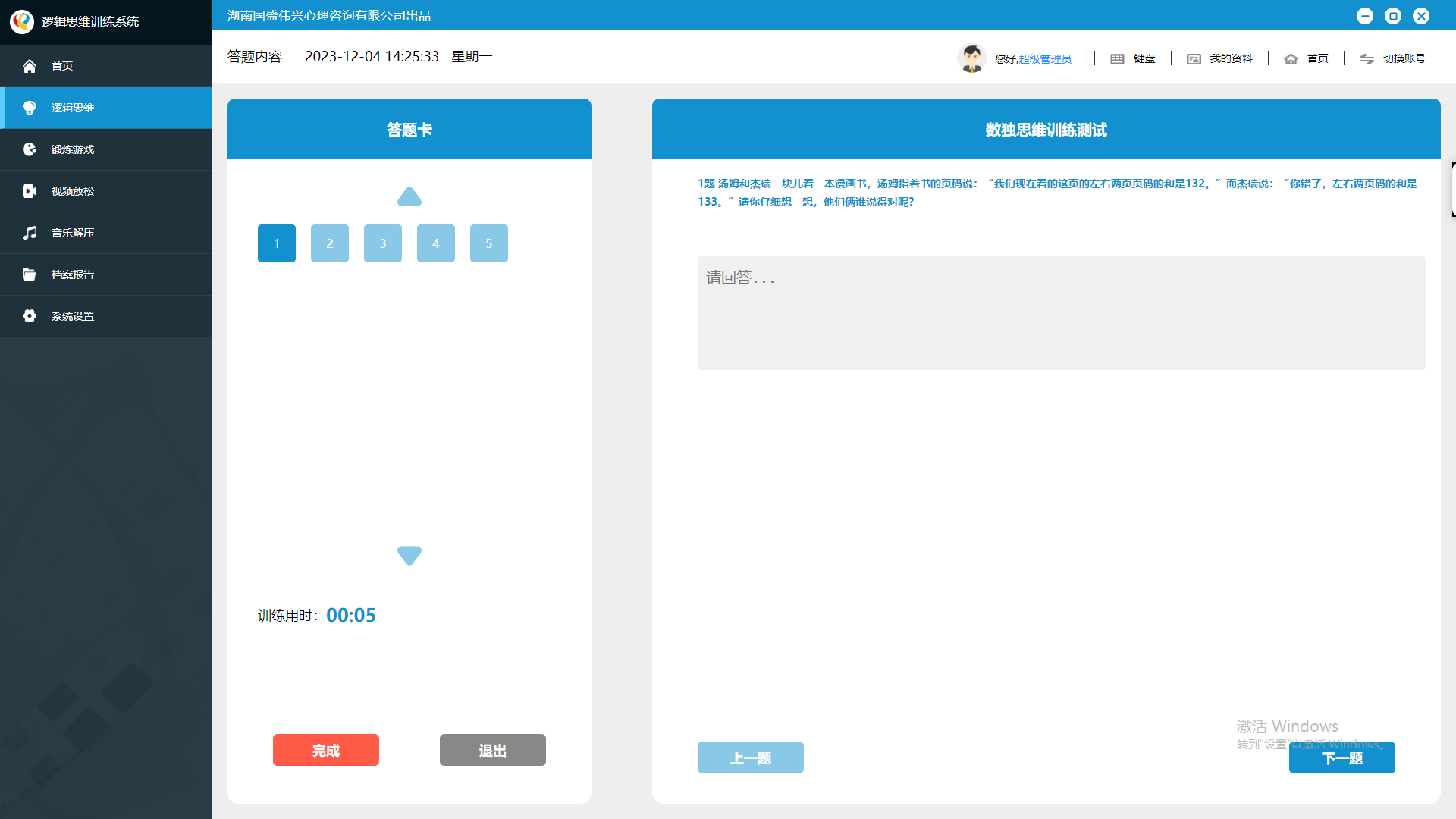Open 我的资料 profile card icon
Screen dimensions: 1456x819
tap(1194, 59)
